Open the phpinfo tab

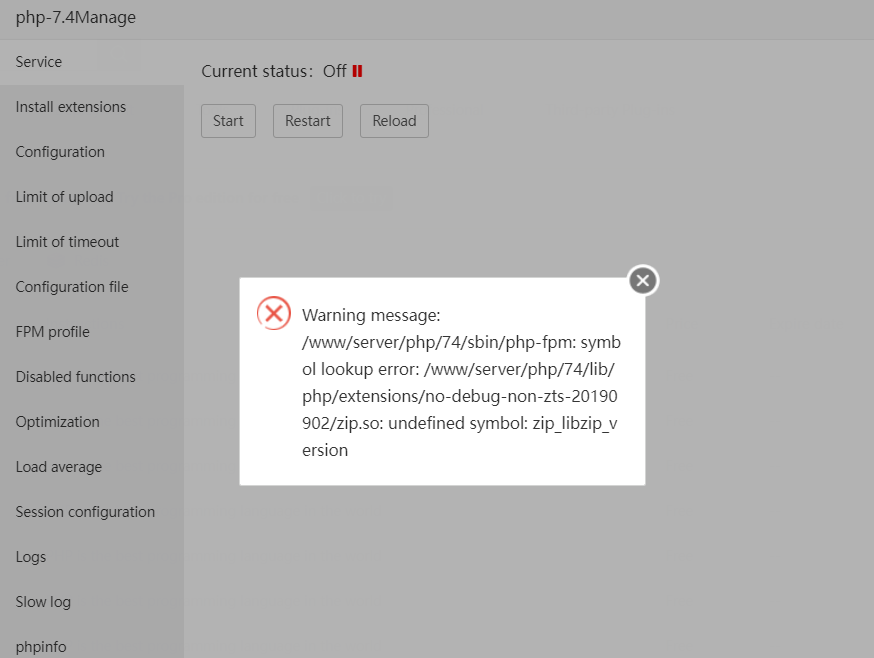pyautogui.click(x=41, y=647)
